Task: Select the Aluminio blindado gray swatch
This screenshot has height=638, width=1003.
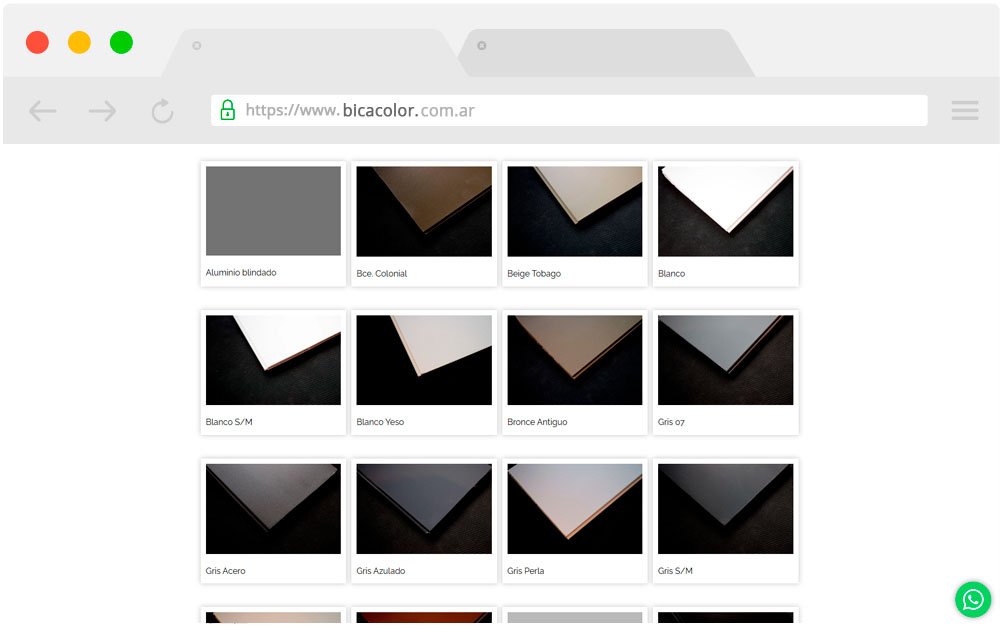Action: [x=273, y=211]
